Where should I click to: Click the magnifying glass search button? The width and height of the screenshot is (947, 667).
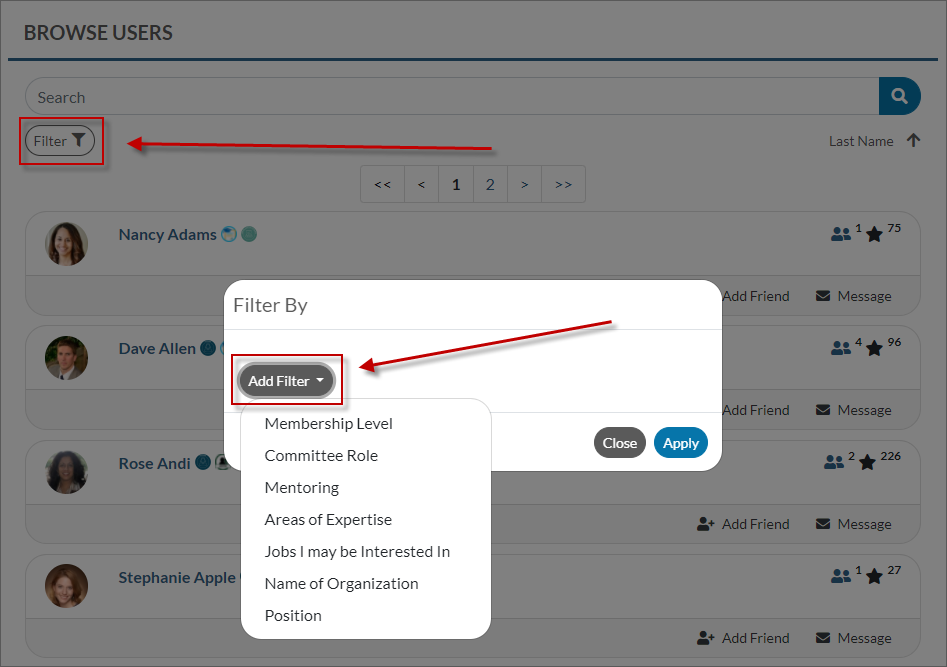click(899, 97)
